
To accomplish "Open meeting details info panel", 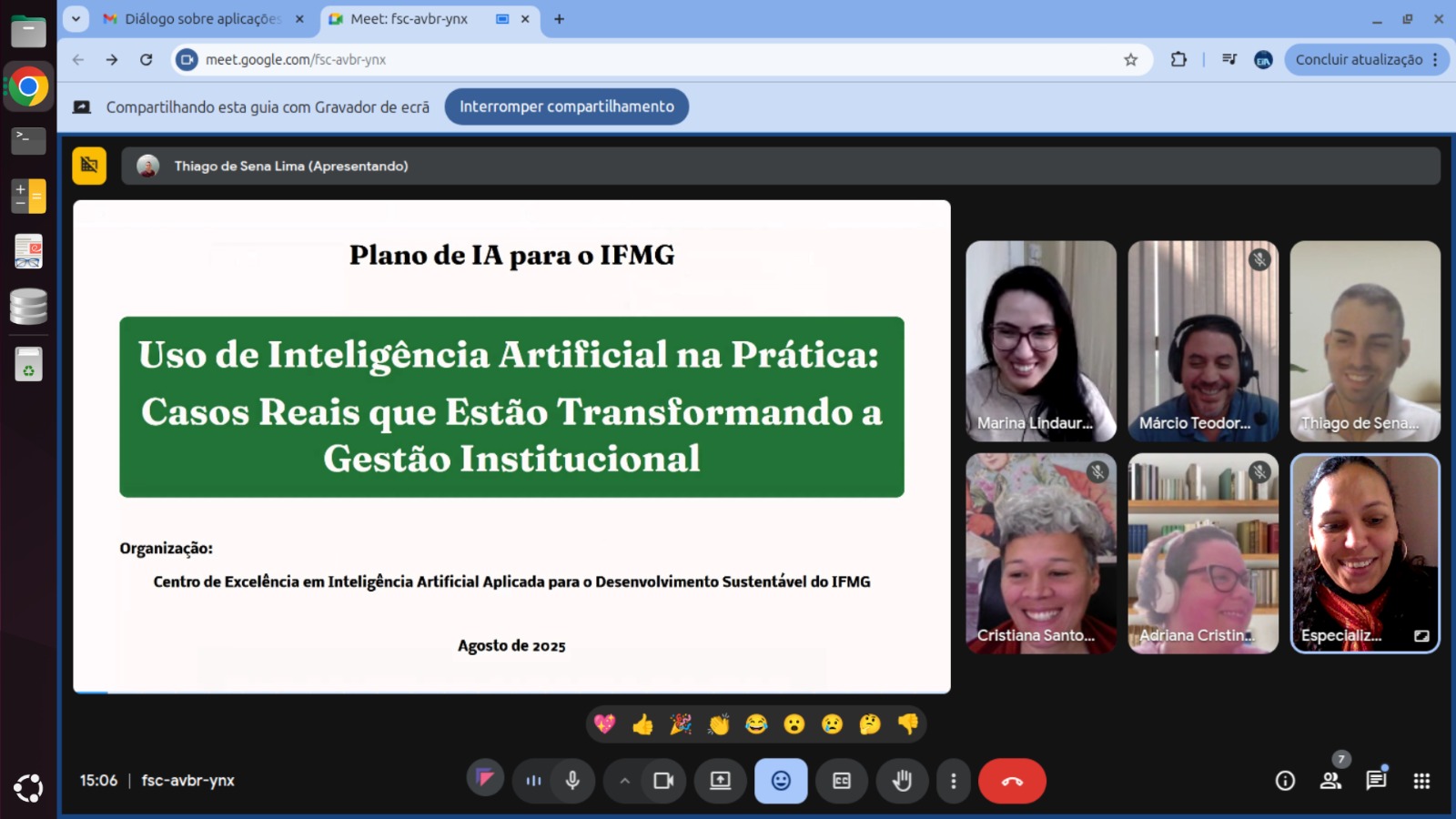I will click(x=1285, y=780).
